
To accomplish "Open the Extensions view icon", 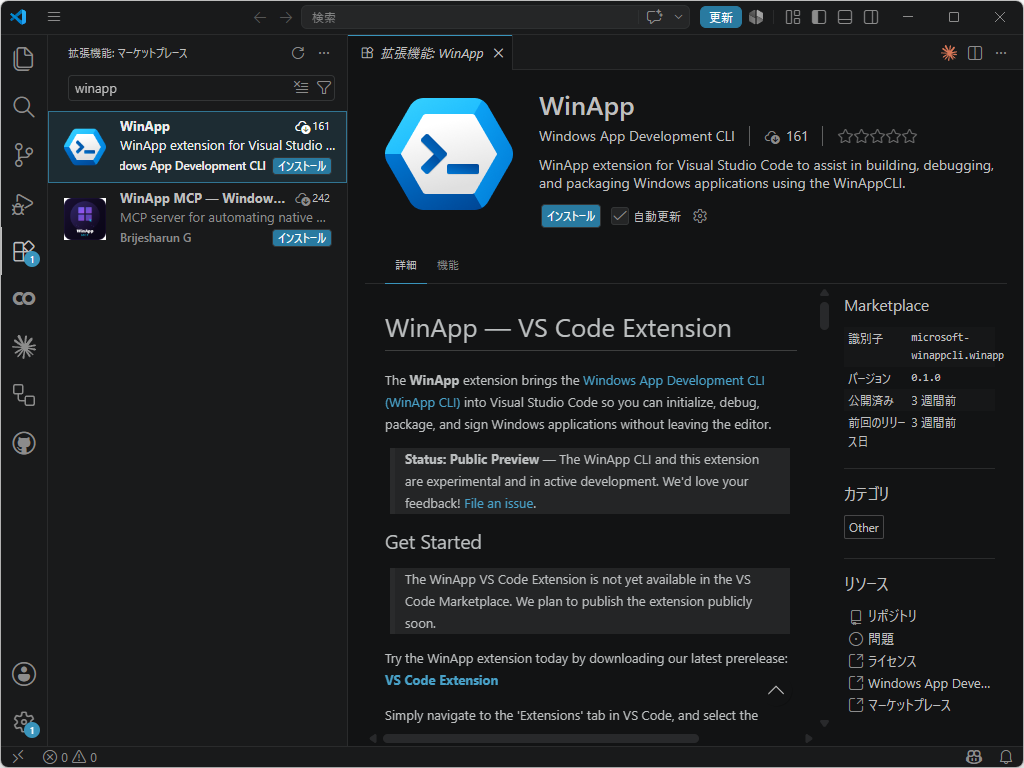I will [24, 251].
